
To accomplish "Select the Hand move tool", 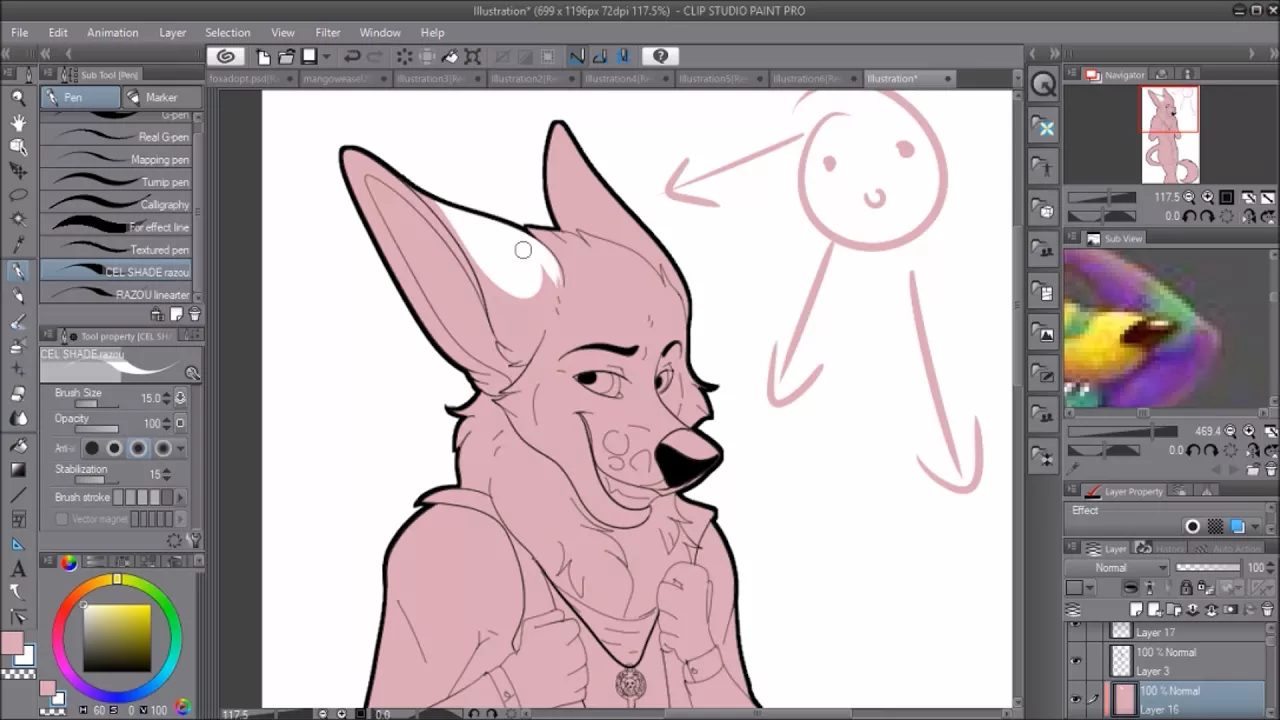I will coord(18,122).
